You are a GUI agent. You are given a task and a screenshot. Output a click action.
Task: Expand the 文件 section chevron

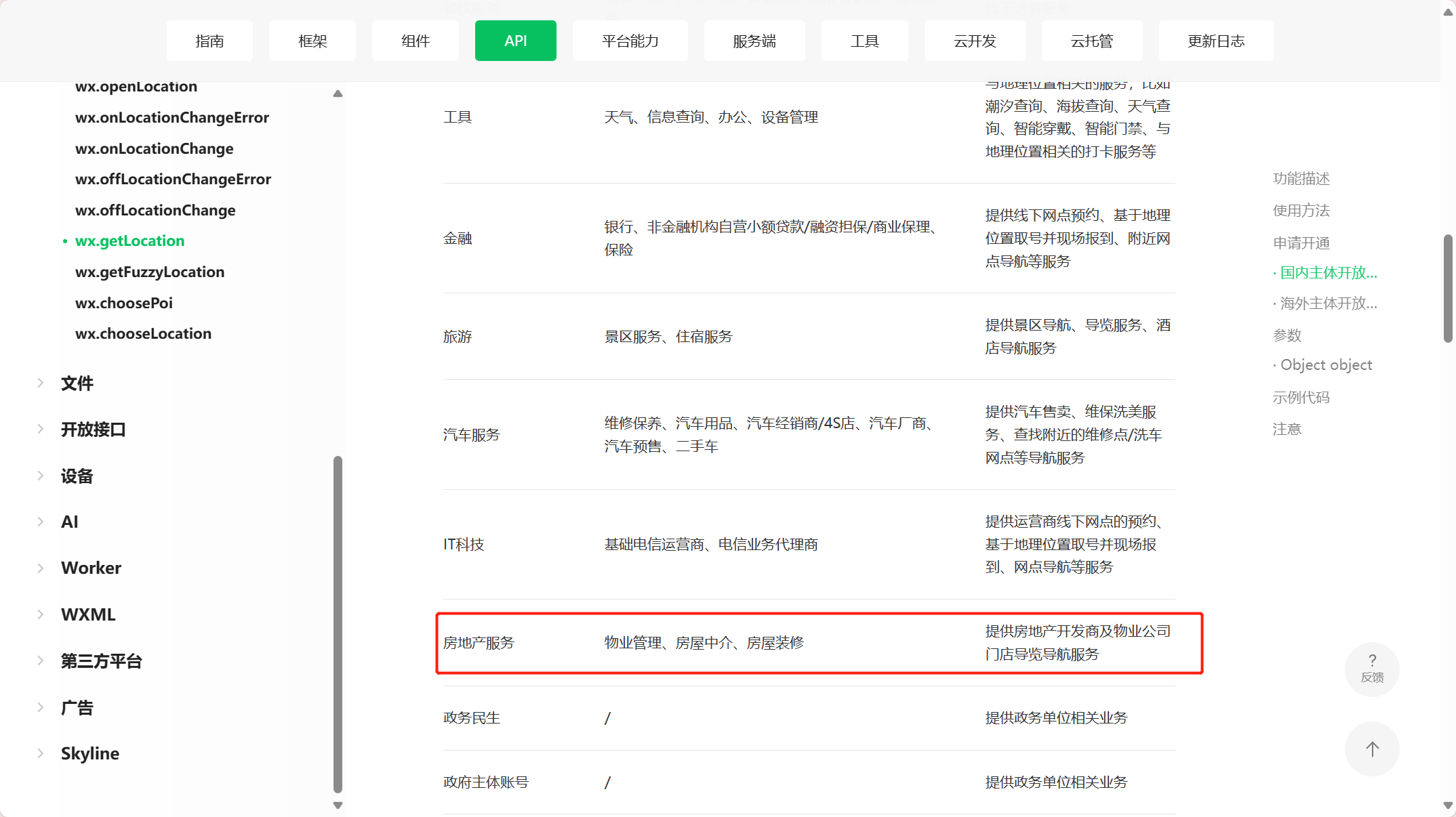(x=41, y=383)
